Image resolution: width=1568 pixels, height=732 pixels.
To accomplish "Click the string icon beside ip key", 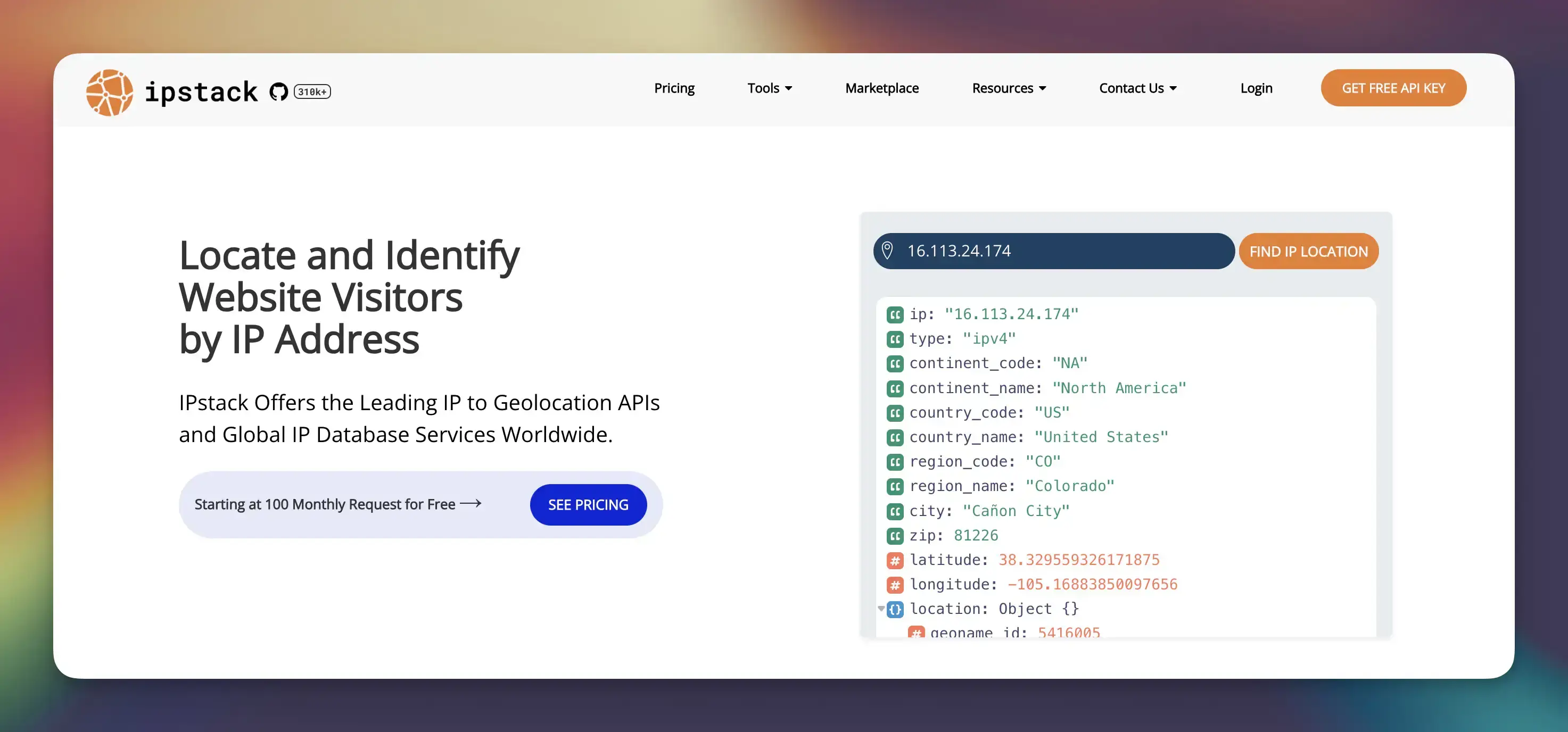I will click(895, 314).
